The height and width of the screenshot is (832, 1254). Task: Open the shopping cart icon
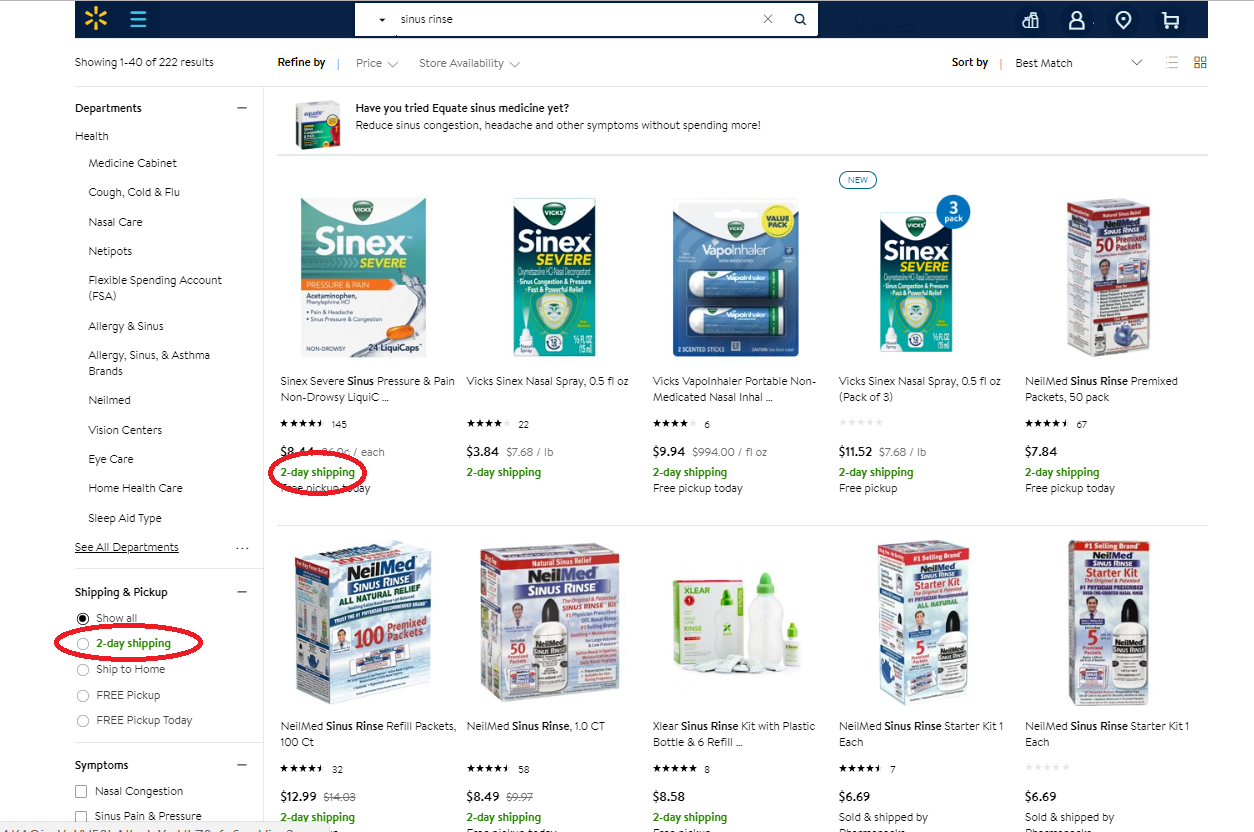pos(1170,20)
